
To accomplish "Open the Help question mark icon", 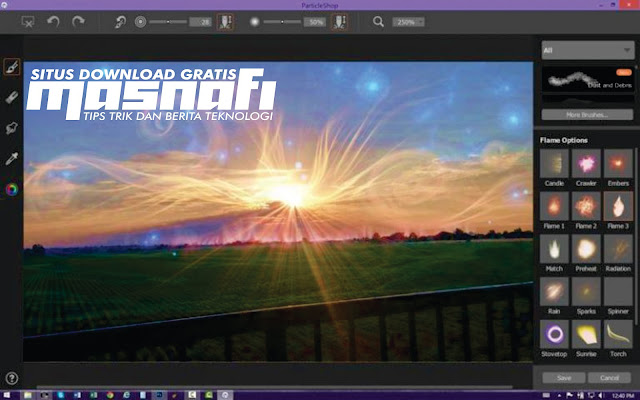I will pos(12,378).
